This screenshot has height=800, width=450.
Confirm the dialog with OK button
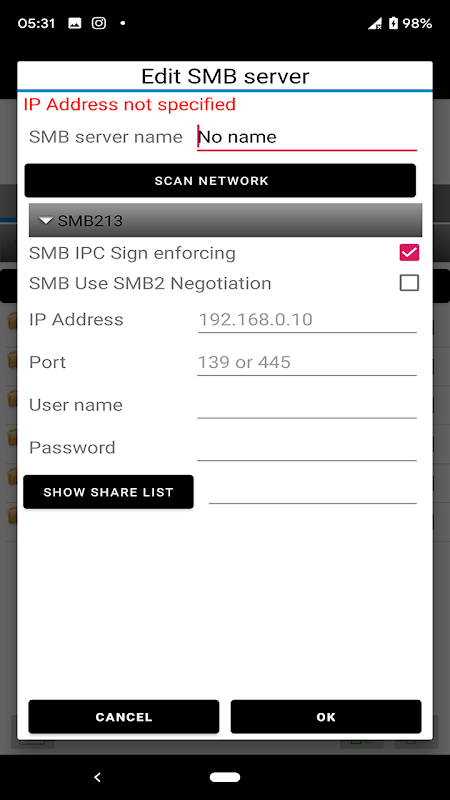(326, 717)
